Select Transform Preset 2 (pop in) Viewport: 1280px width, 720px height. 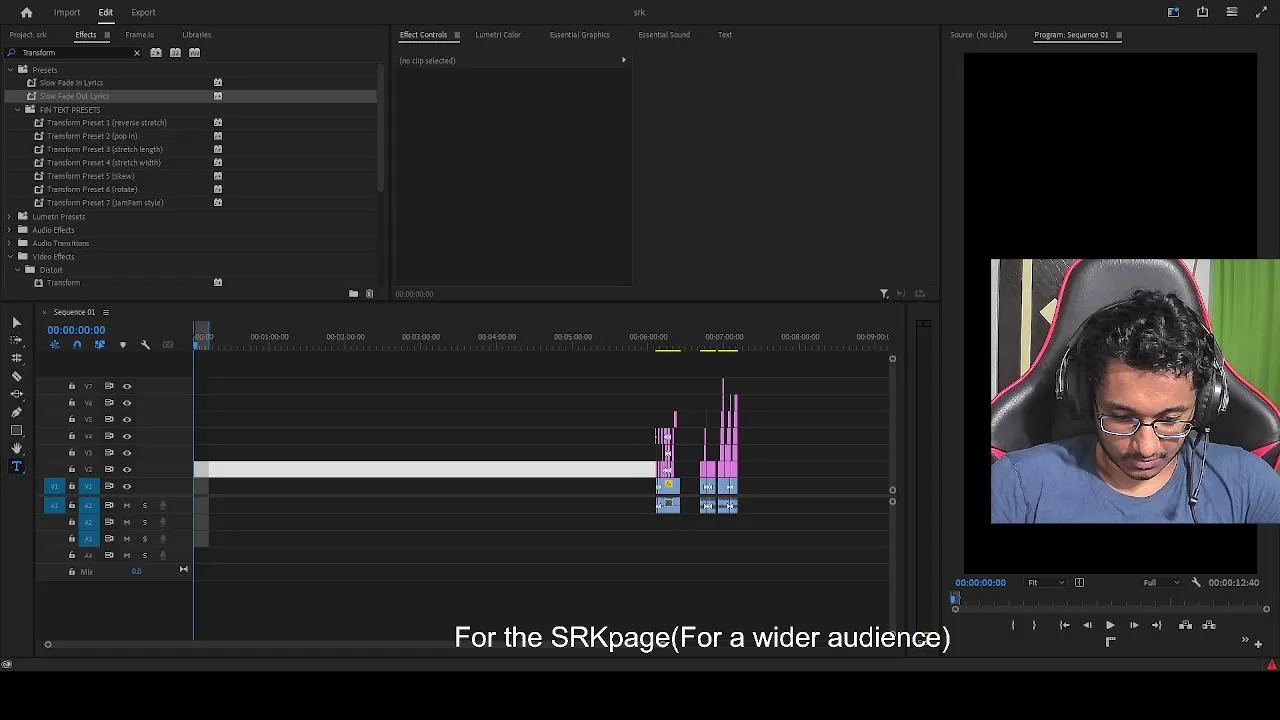tap(92, 136)
